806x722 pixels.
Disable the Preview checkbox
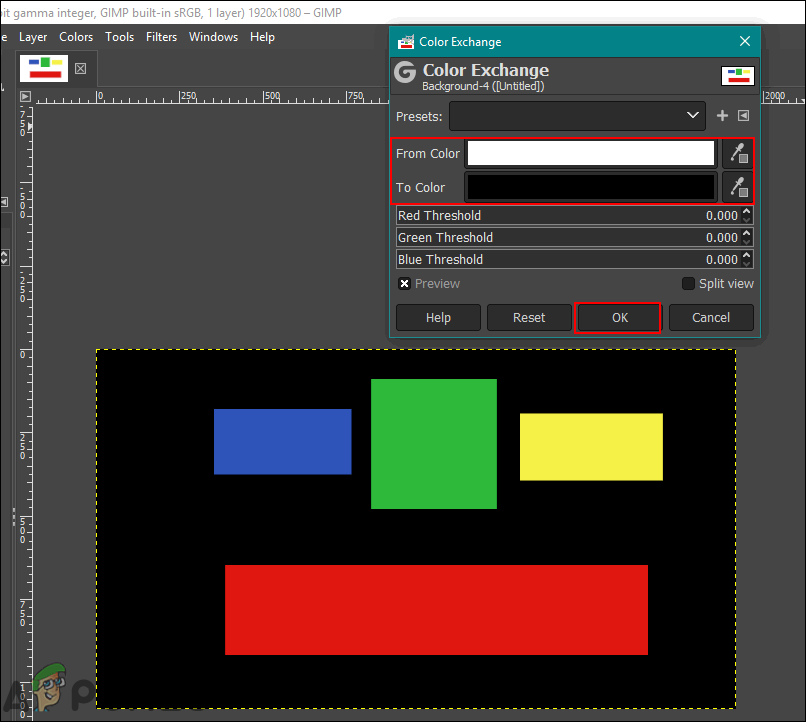[x=404, y=283]
